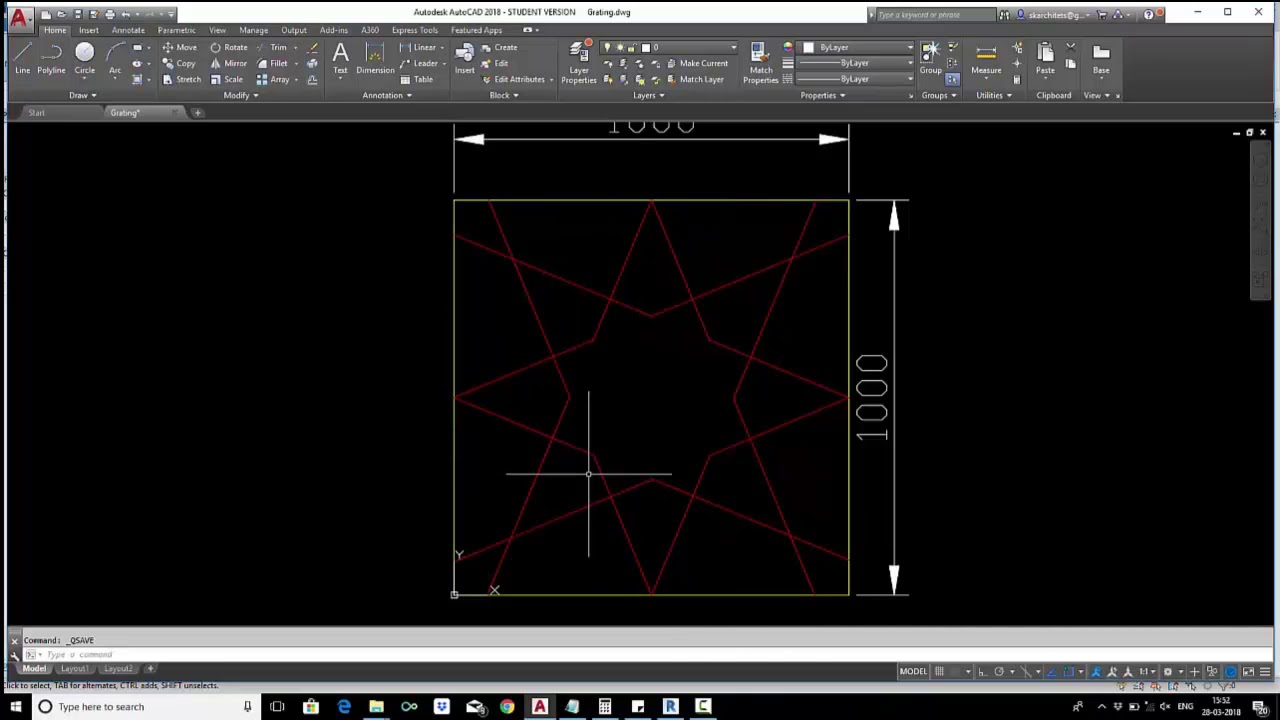The width and height of the screenshot is (1280, 720).
Task: Activate the Rotate command
Action: (x=228, y=47)
